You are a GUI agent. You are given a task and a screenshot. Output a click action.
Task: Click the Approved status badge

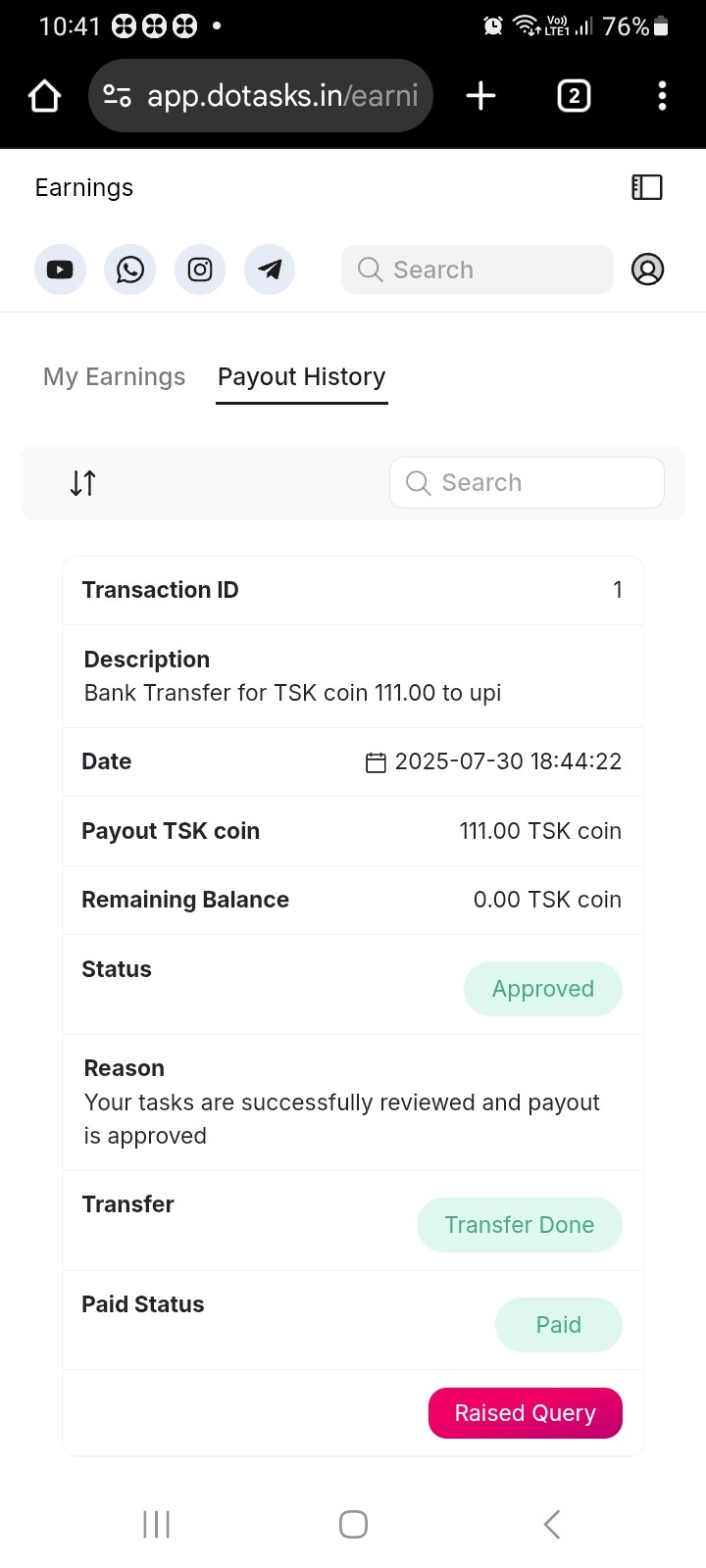pos(542,989)
